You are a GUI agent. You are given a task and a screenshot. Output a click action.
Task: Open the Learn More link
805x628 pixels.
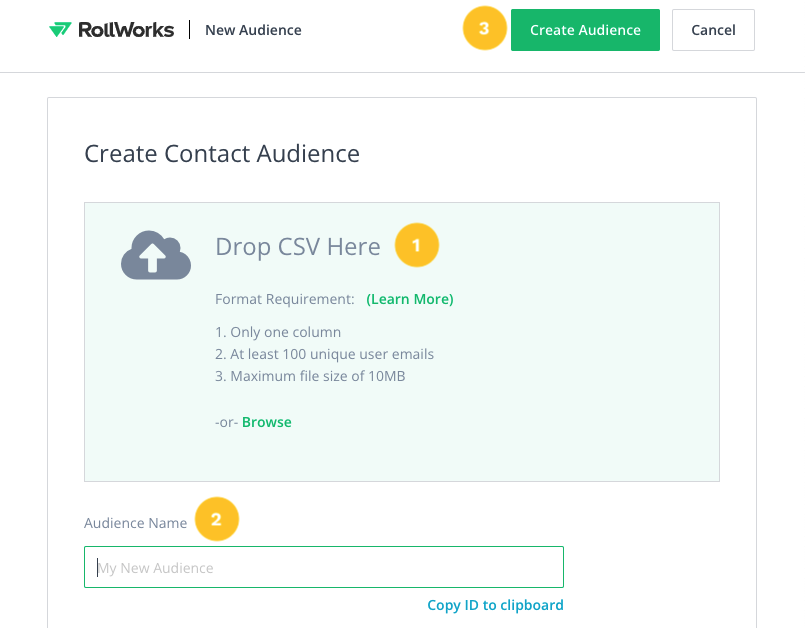click(x=410, y=299)
